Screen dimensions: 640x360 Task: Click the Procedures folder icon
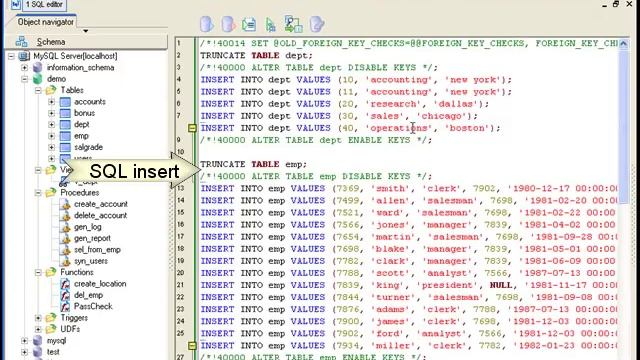51,192
